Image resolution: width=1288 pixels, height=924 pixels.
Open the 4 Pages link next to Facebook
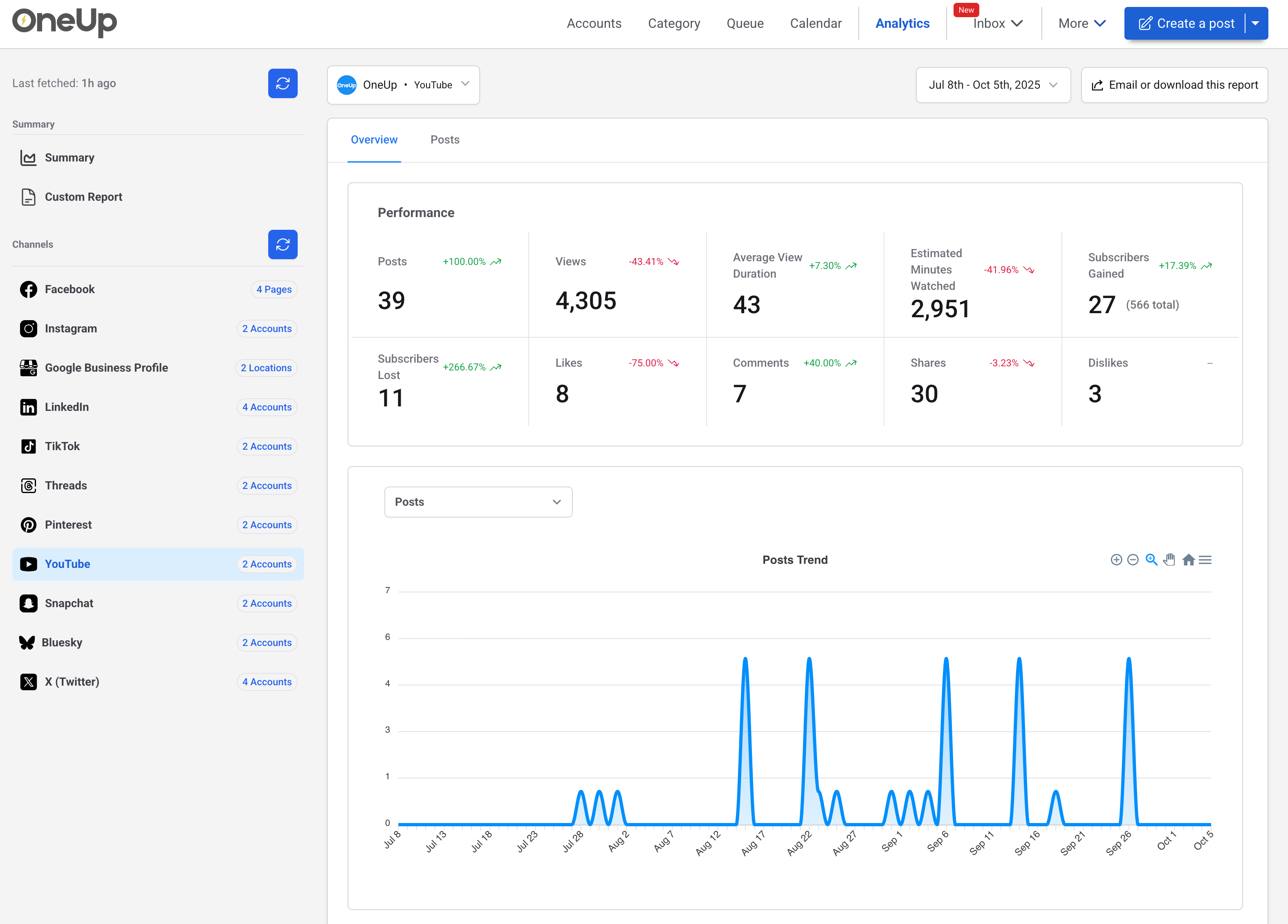[x=274, y=289]
